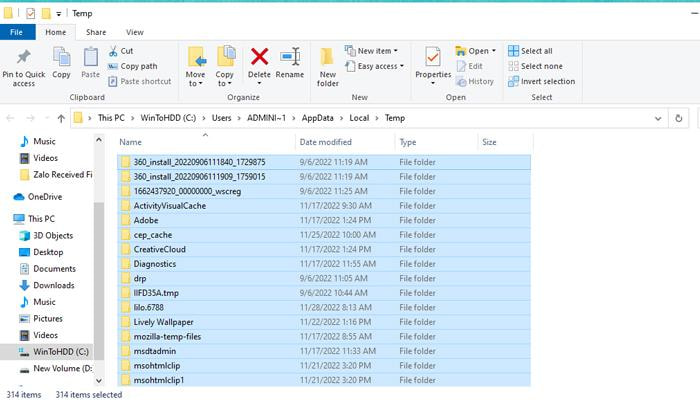Click This PC in address bar
The width and height of the screenshot is (700, 400).
[111, 118]
